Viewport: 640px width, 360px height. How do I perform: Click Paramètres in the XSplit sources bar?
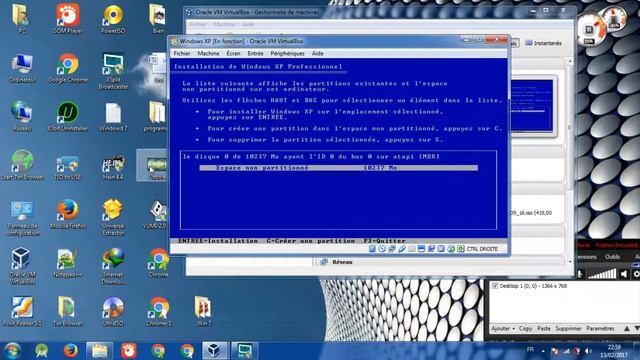coord(600,329)
